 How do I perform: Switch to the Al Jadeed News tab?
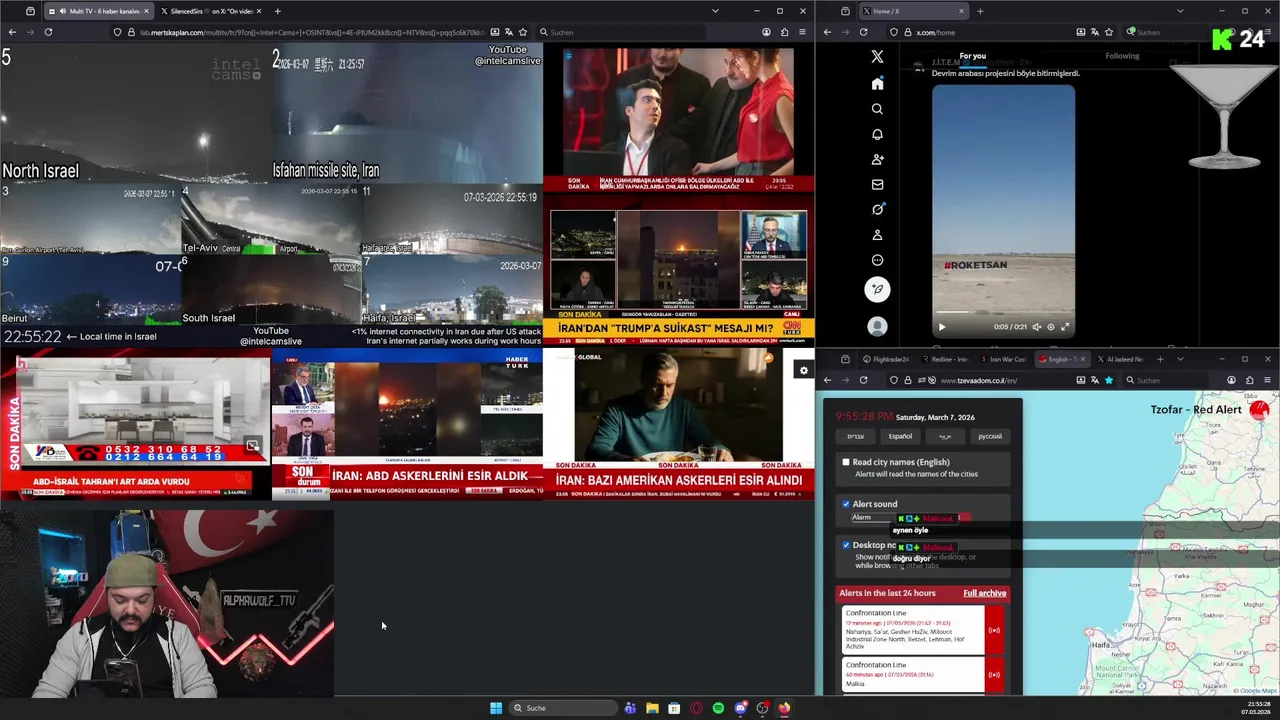pos(1119,359)
